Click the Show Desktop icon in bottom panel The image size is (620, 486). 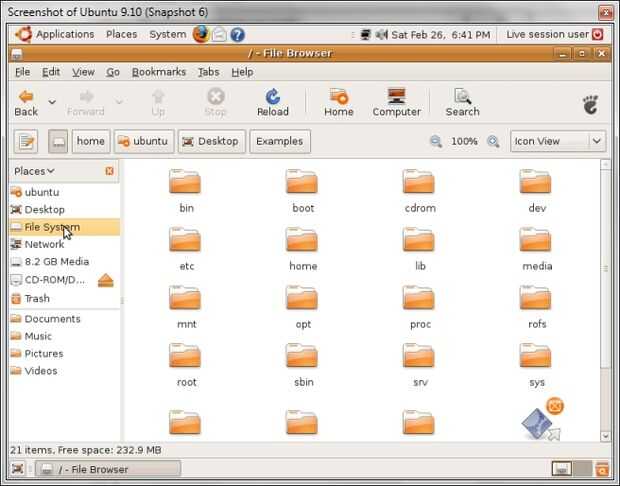click(x=18, y=469)
